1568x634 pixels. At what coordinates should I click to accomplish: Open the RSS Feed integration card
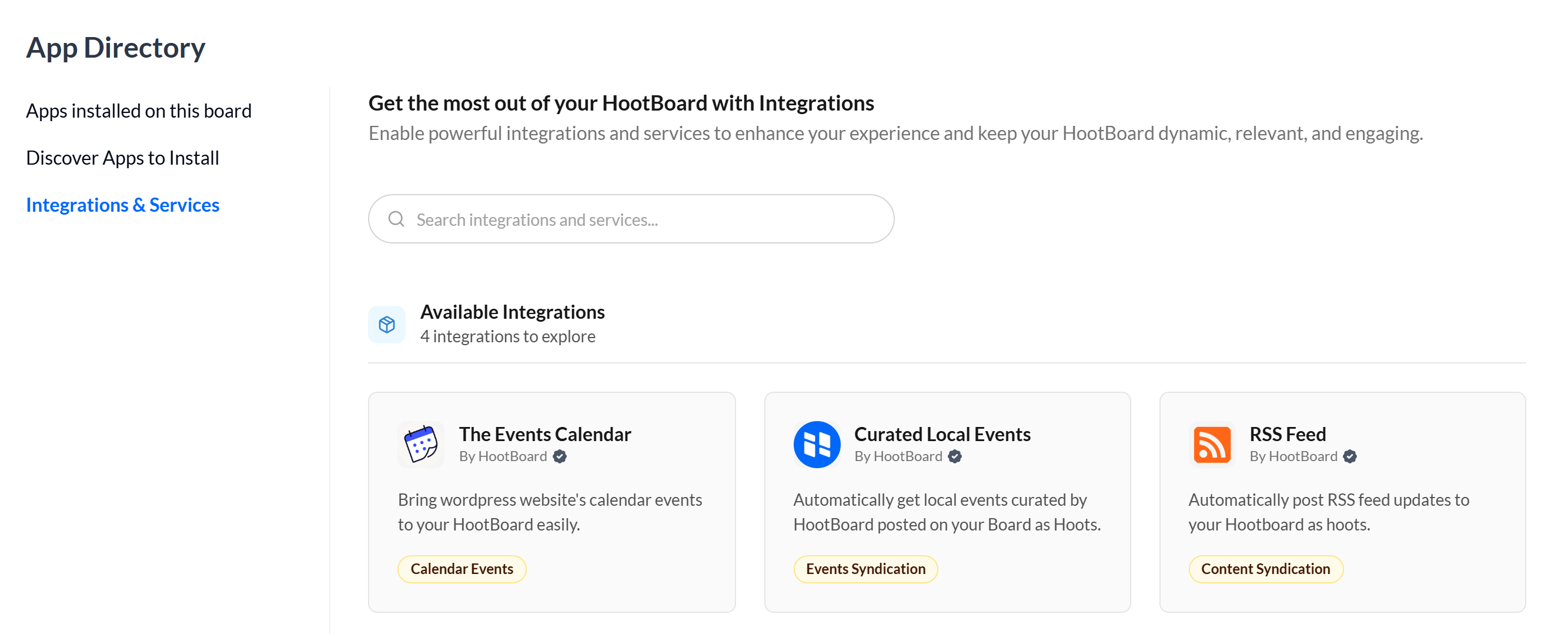(1343, 503)
